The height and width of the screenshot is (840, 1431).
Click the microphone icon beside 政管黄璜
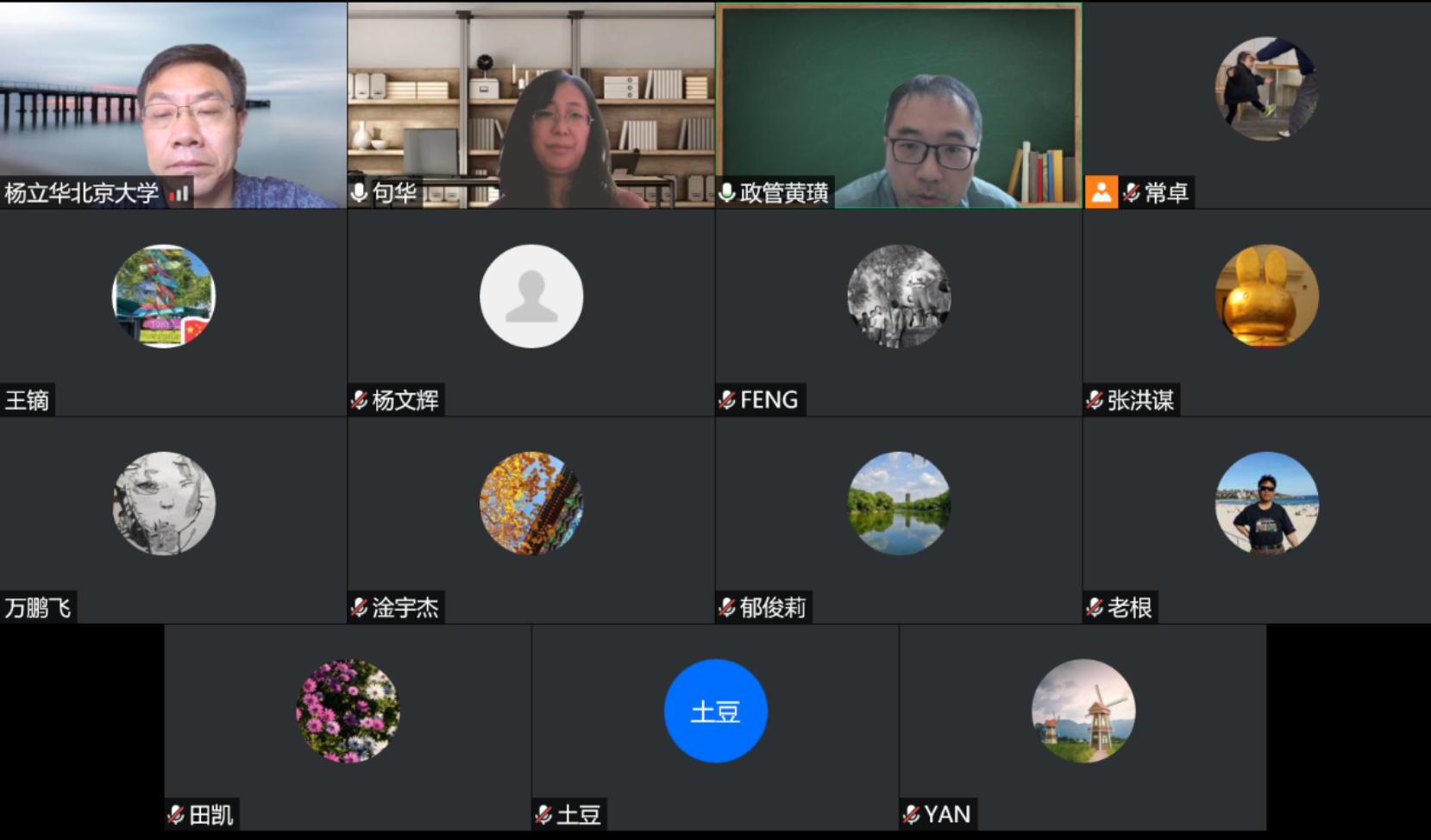click(727, 192)
